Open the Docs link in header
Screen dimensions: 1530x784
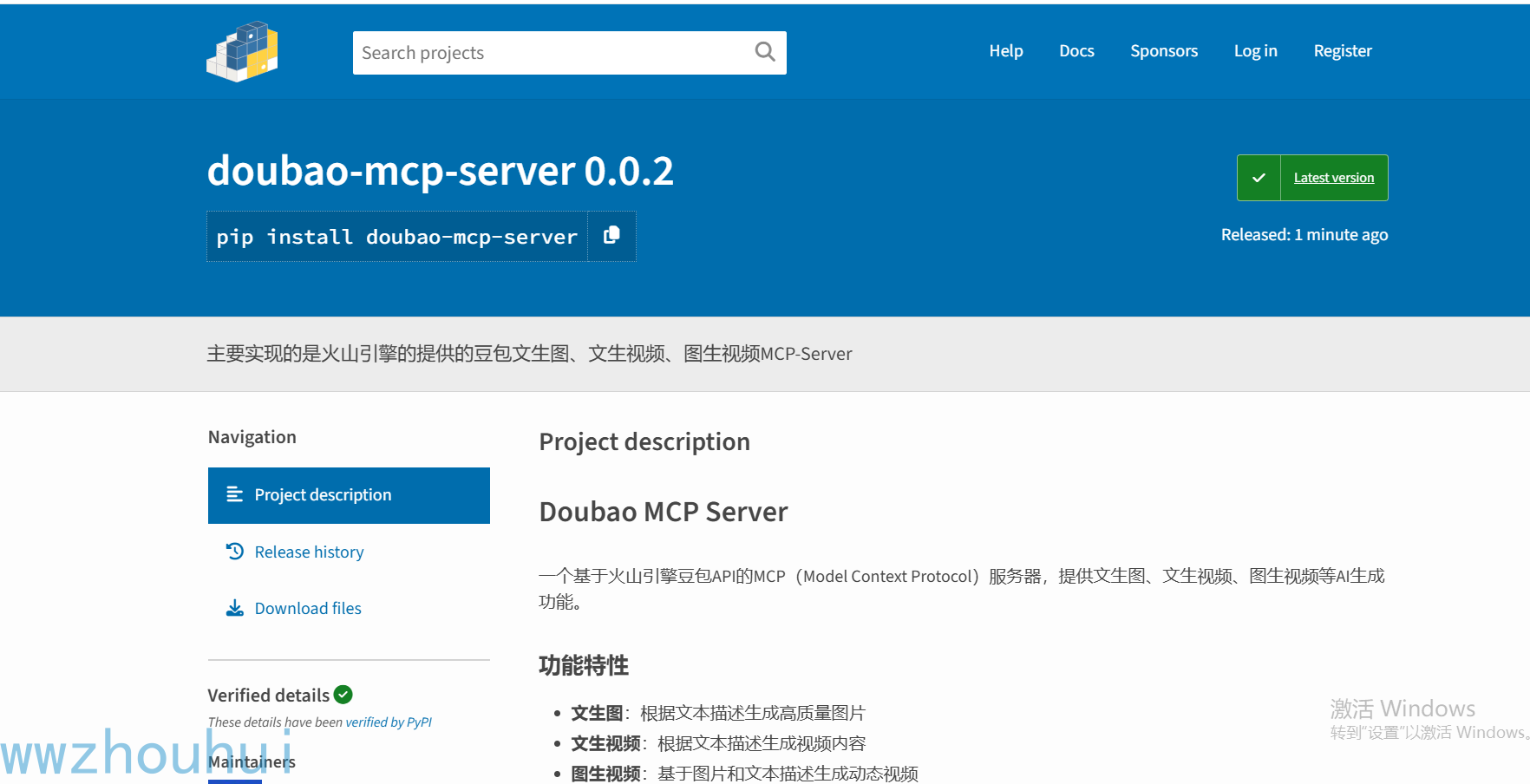tap(1076, 51)
